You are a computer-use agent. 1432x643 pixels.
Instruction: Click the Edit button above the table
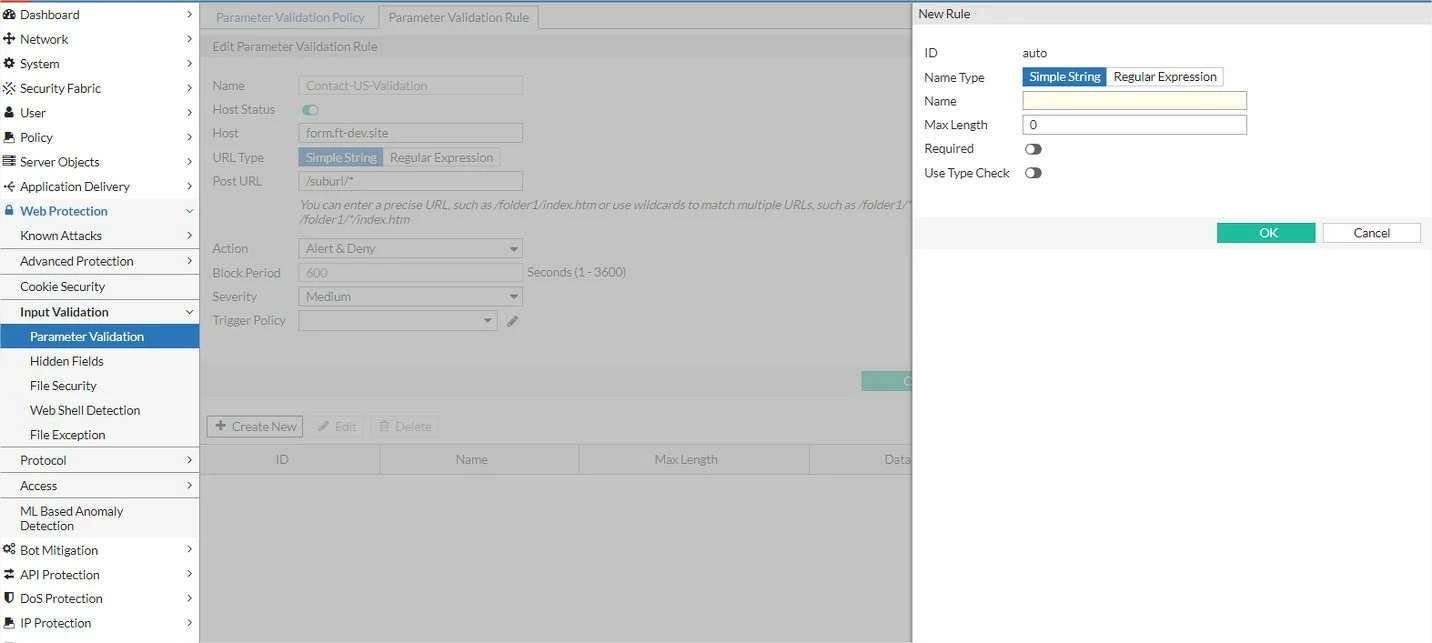pos(337,426)
